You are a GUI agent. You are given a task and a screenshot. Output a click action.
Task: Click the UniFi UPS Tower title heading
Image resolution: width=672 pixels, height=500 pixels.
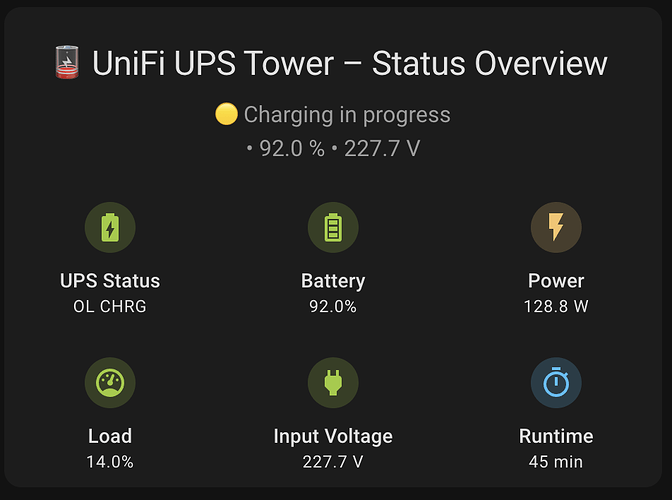click(350, 64)
